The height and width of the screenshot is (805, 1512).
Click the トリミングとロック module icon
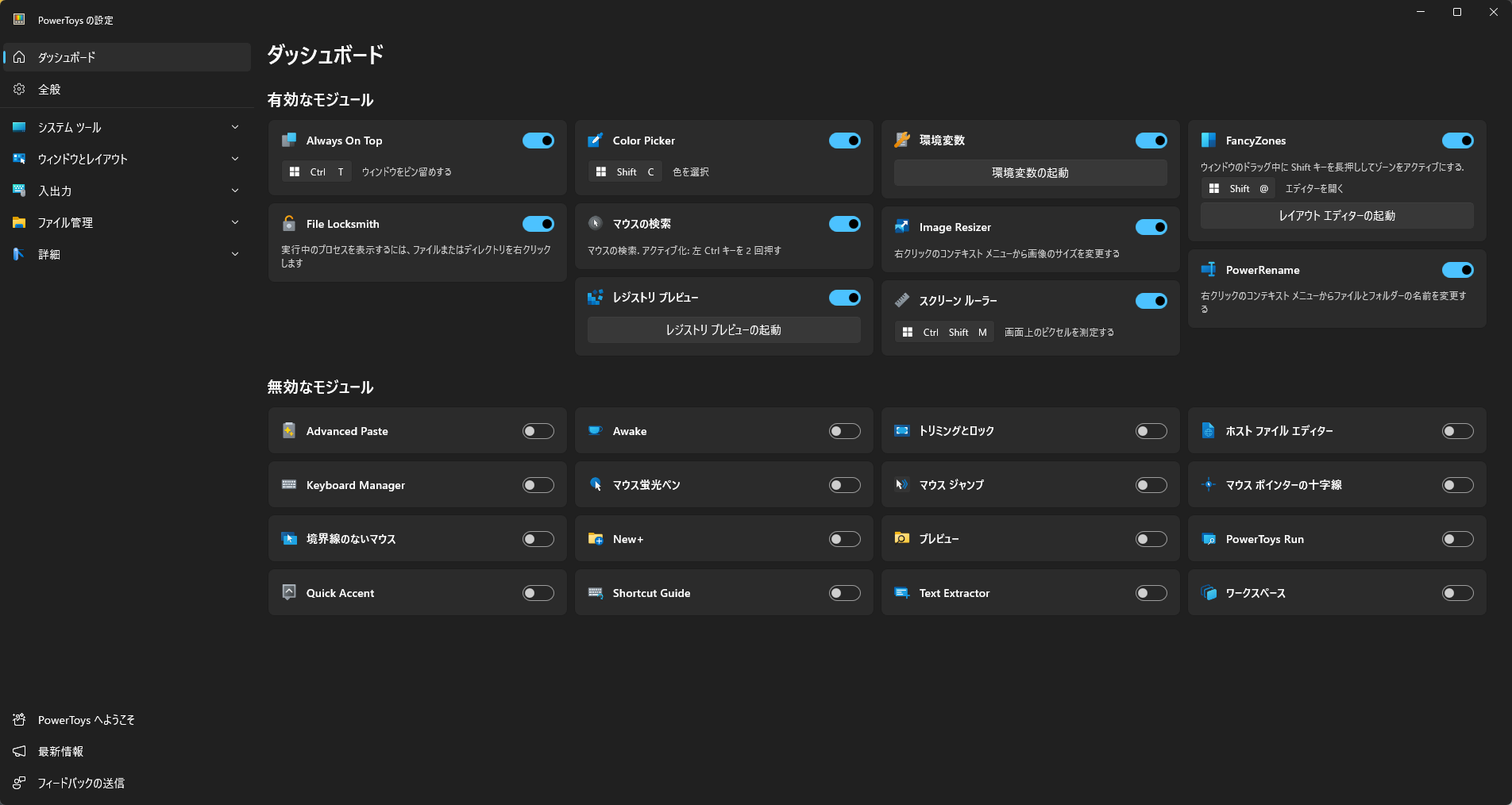click(902, 431)
